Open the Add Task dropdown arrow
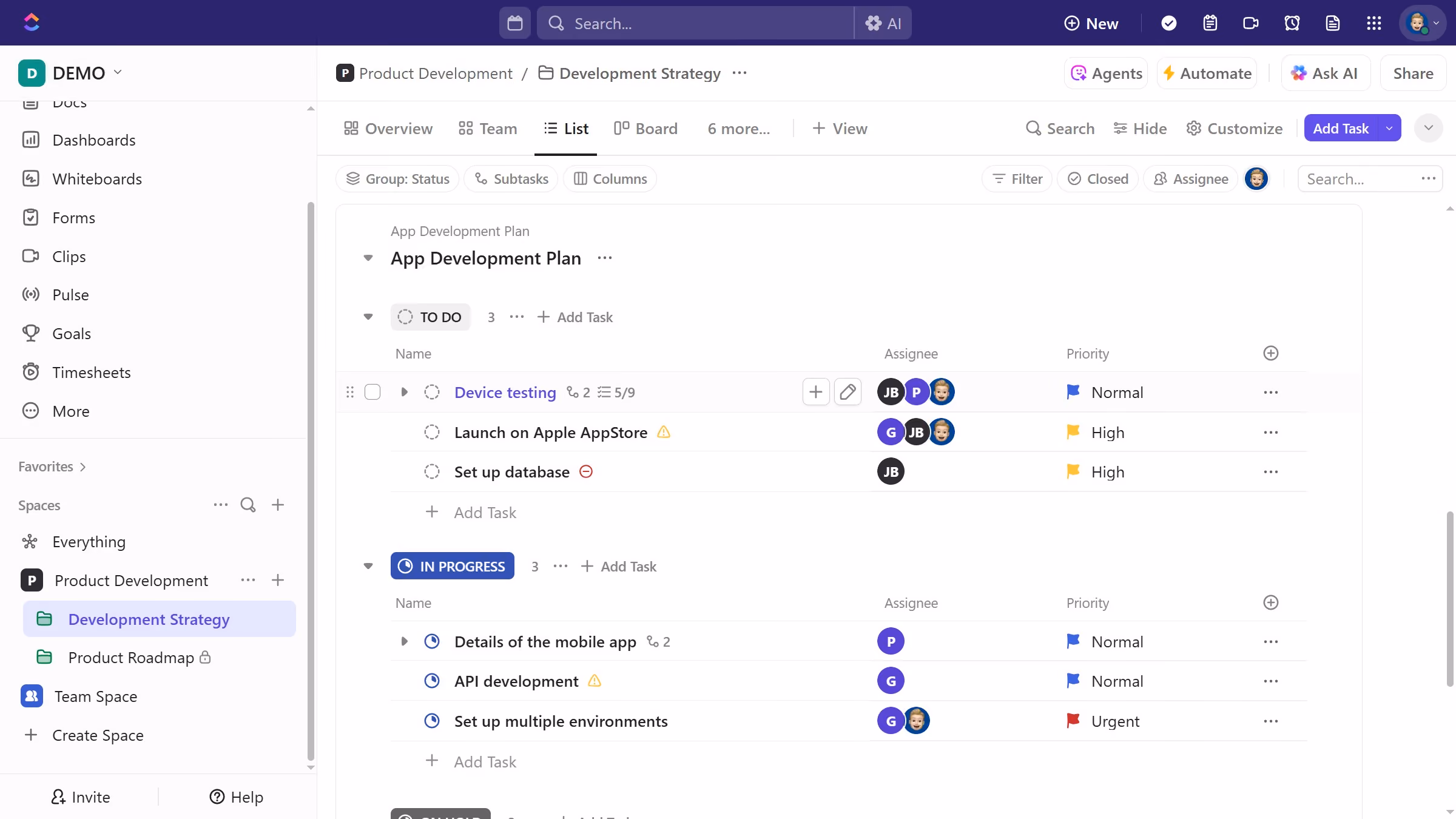 1389,128
